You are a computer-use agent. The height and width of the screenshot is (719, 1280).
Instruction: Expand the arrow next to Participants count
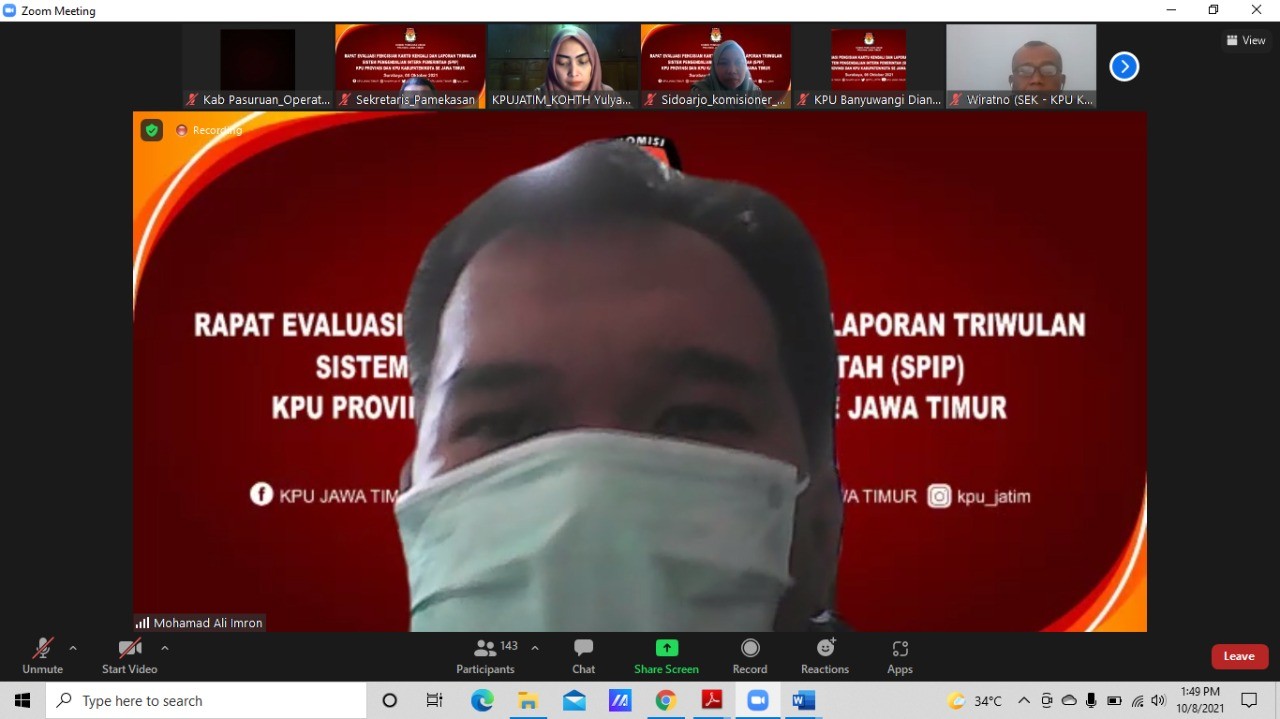(535, 648)
